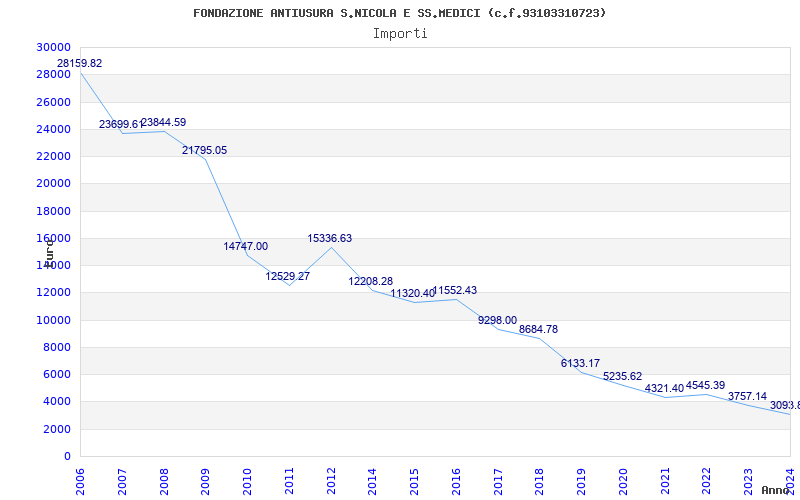Select data label 23699.61
Viewport: 800px width, 500px height.
tap(121, 124)
